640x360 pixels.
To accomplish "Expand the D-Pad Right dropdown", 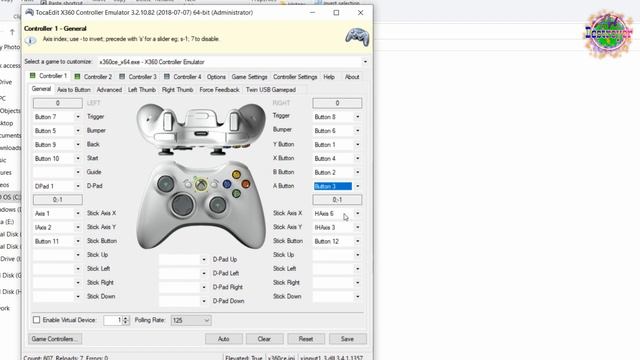I will tap(204, 287).
